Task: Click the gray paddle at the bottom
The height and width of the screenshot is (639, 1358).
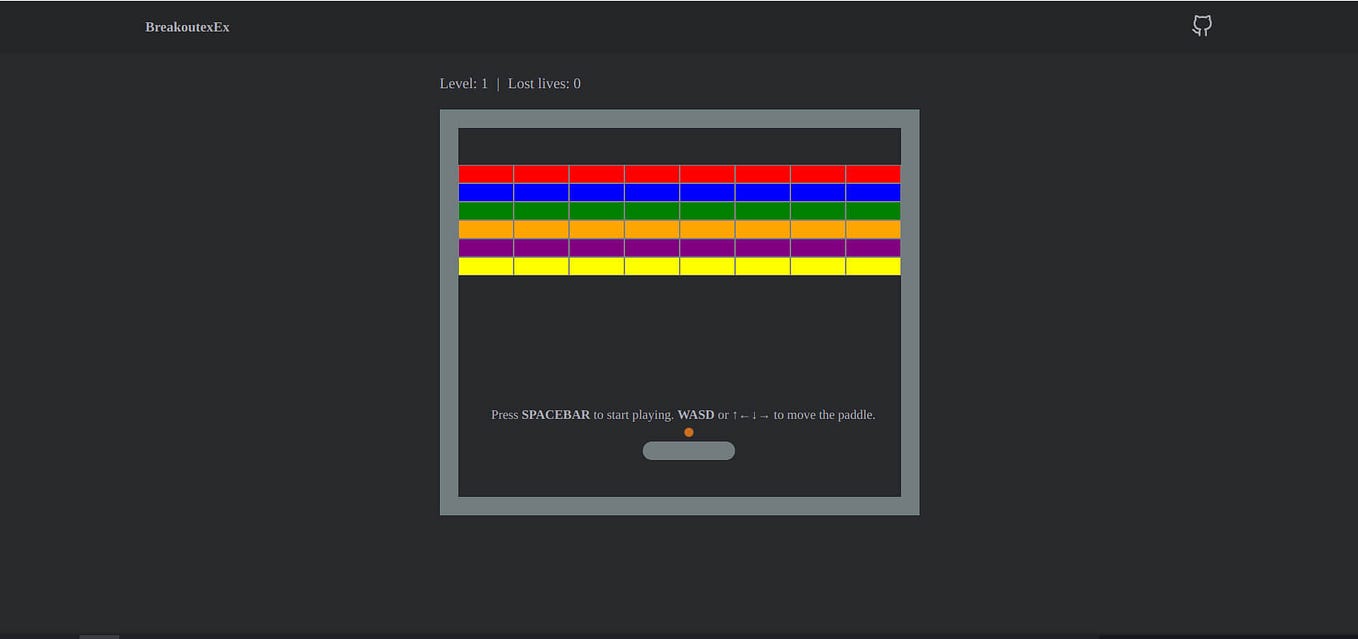Action: tap(689, 450)
